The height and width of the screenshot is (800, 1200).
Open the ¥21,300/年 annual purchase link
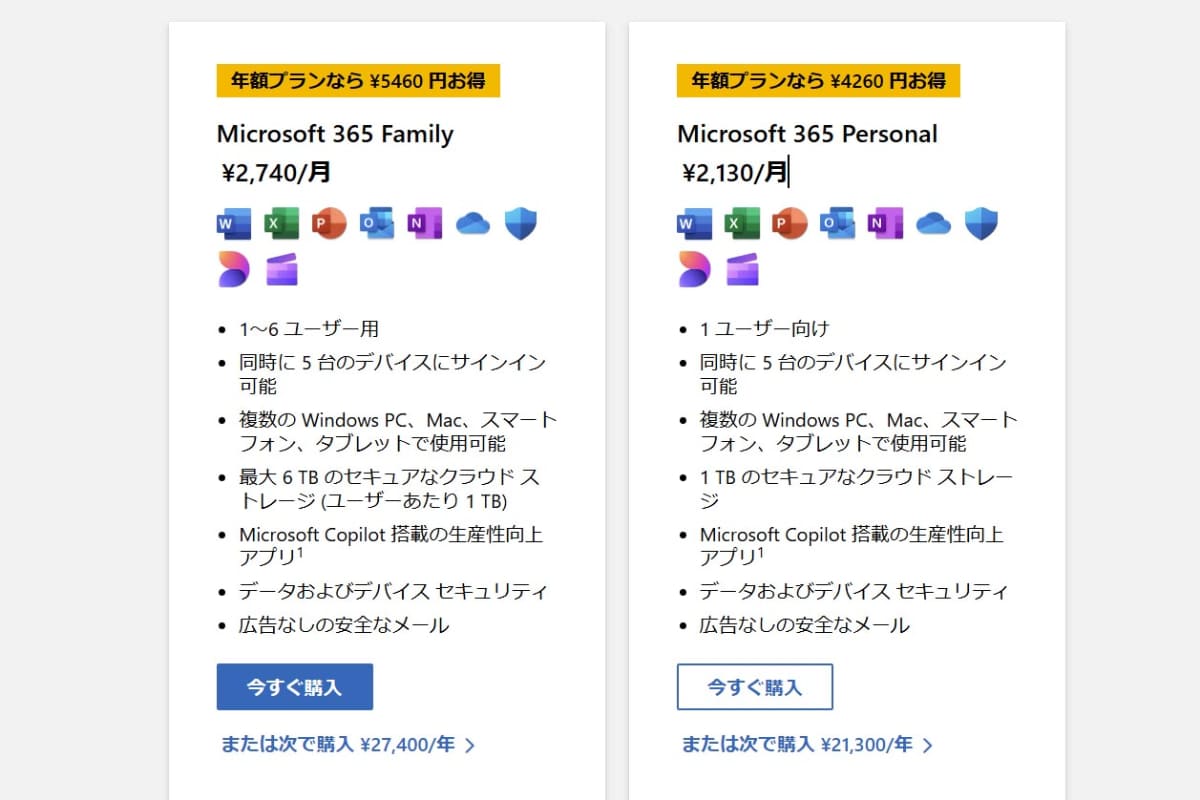pyautogui.click(x=807, y=744)
